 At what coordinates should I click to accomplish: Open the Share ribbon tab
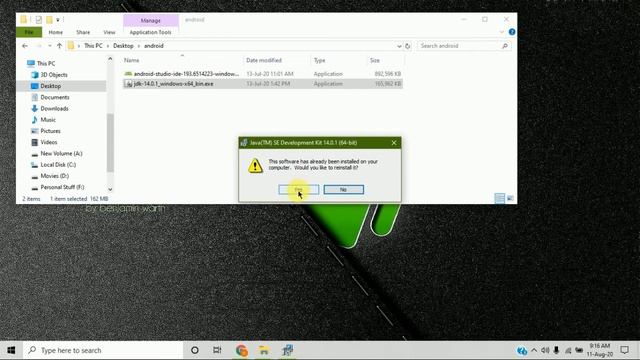[x=83, y=32]
